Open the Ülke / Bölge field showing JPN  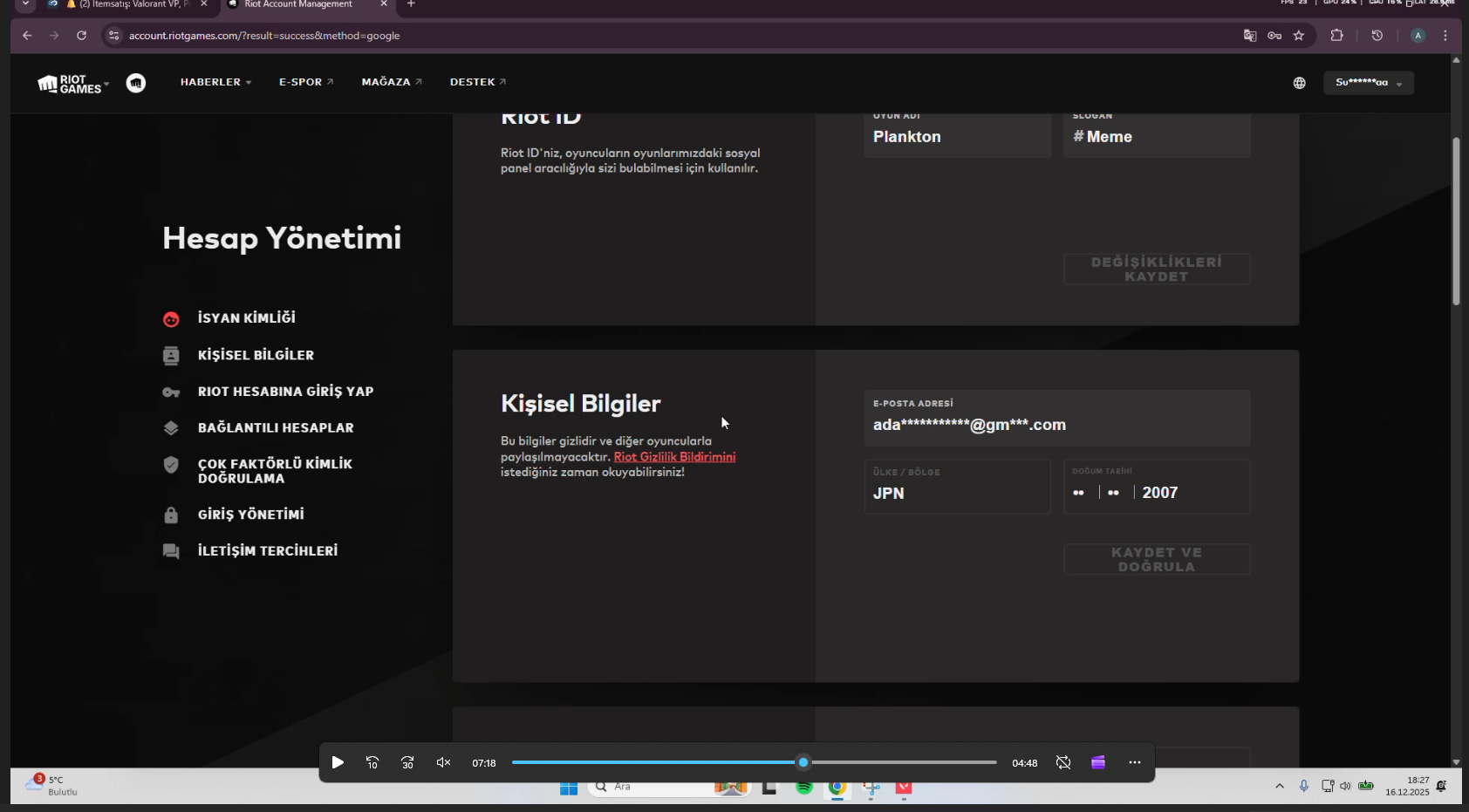[x=957, y=487]
